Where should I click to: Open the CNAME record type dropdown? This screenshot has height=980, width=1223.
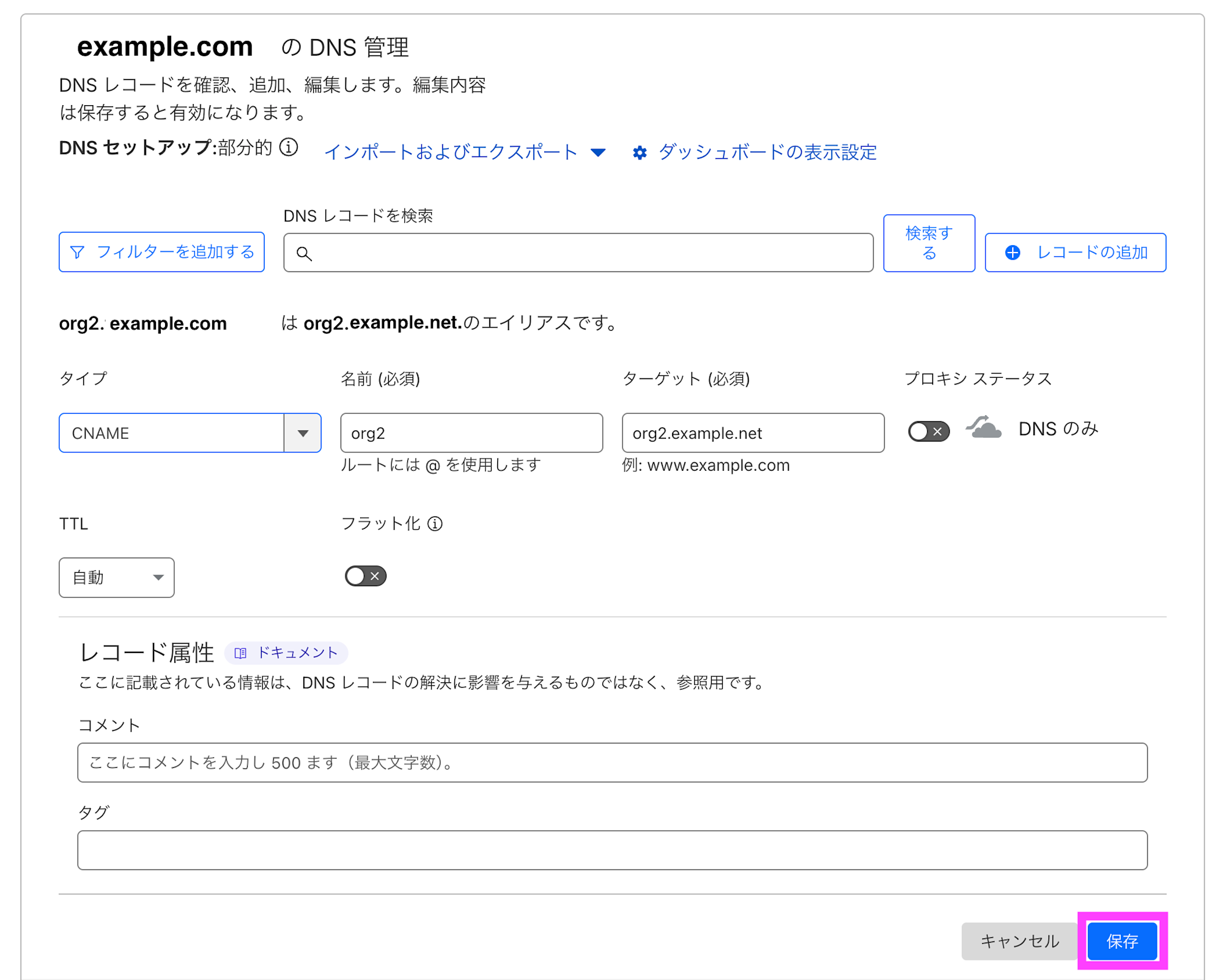(x=303, y=433)
